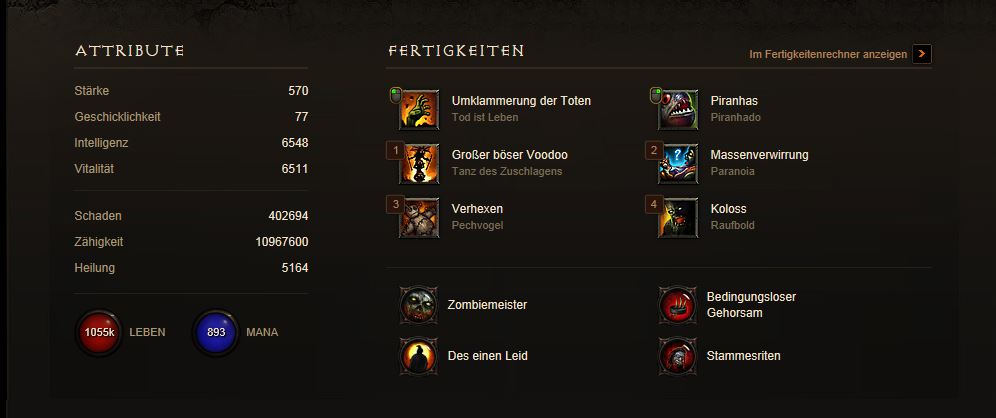Click the Verhexen voodoo doll icon
996x418 pixels.
[419, 218]
